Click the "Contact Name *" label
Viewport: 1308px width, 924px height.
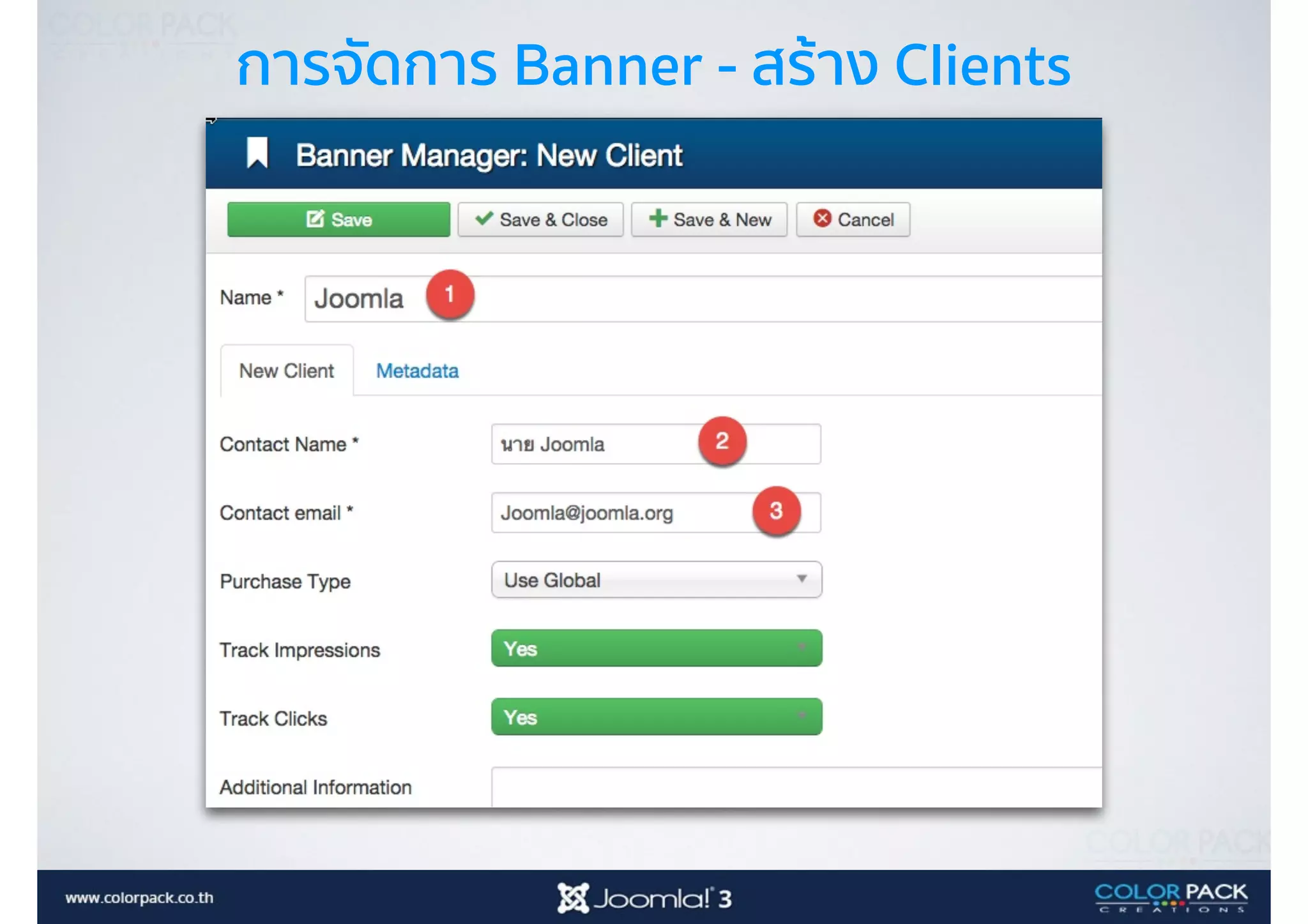tap(289, 444)
